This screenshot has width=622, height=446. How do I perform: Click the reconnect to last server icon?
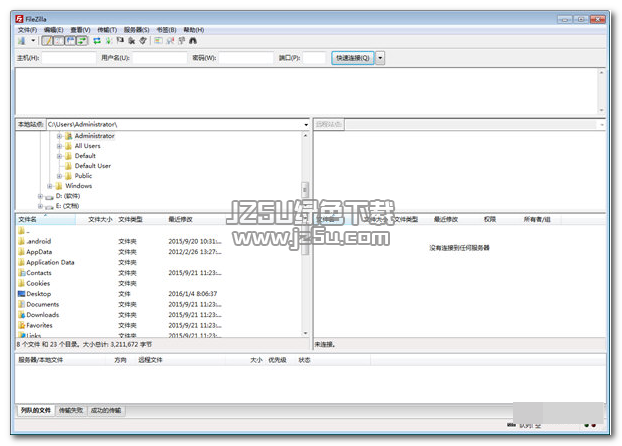click(x=143, y=40)
